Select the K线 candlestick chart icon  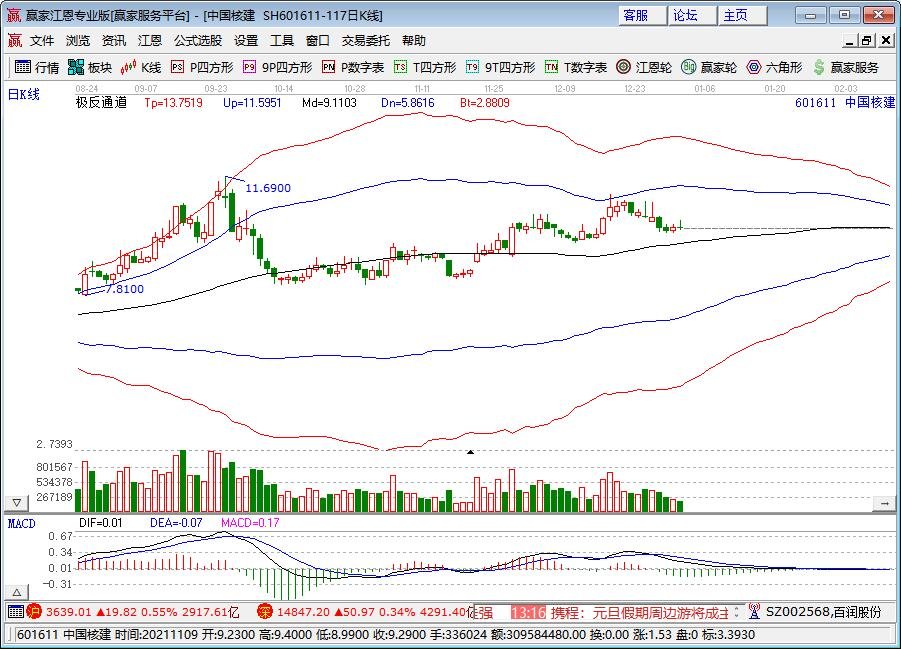click(141, 67)
